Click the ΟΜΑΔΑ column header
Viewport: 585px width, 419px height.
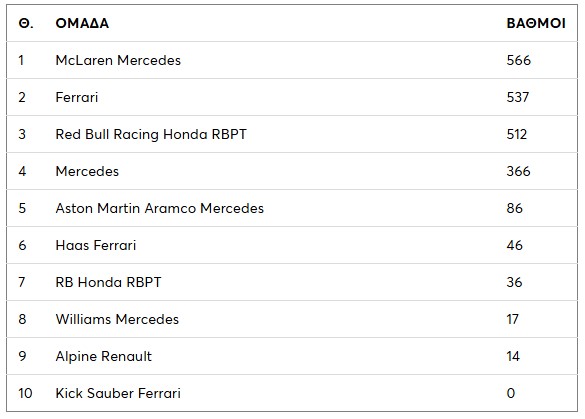82,24
